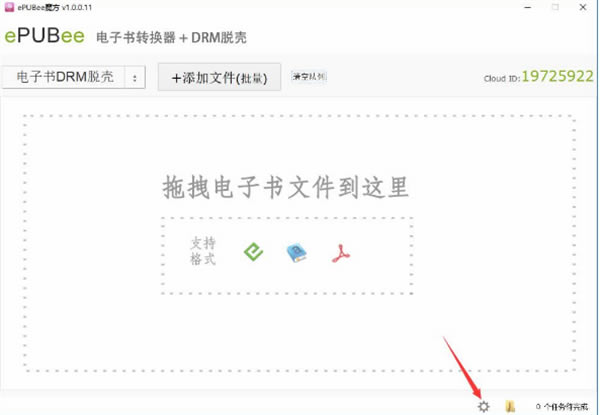Open the 电子书DRM脱壳 mode selector

pos(64,77)
